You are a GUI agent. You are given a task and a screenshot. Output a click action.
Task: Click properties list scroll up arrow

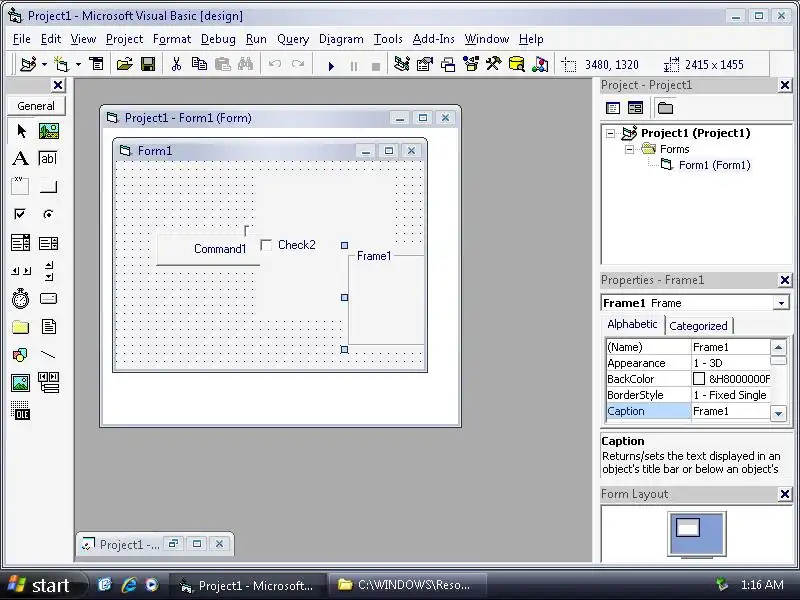click(x=778, y=347)
